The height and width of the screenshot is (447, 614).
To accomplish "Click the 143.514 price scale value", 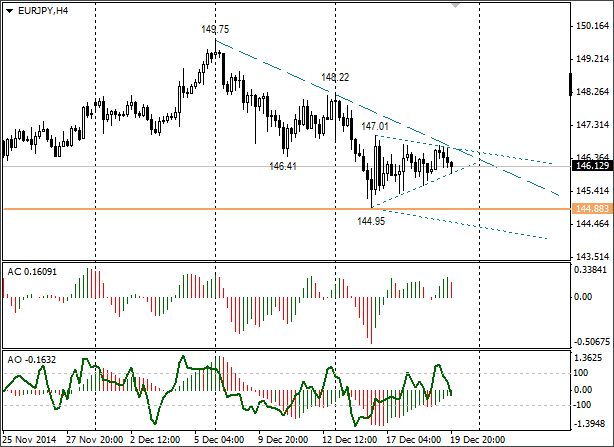I will tap(593, 257).
